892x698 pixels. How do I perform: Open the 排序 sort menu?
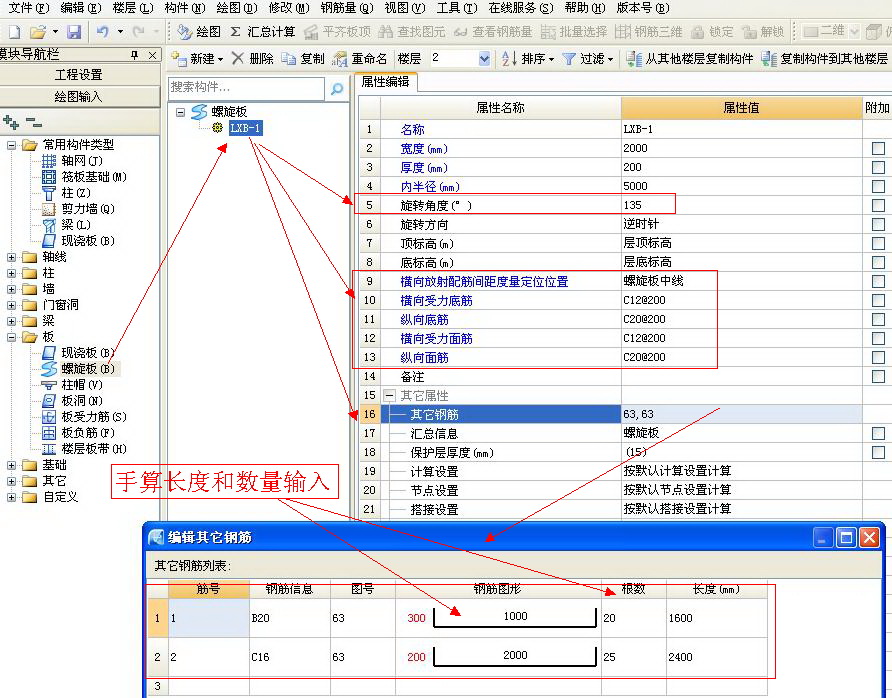point(527,59)
